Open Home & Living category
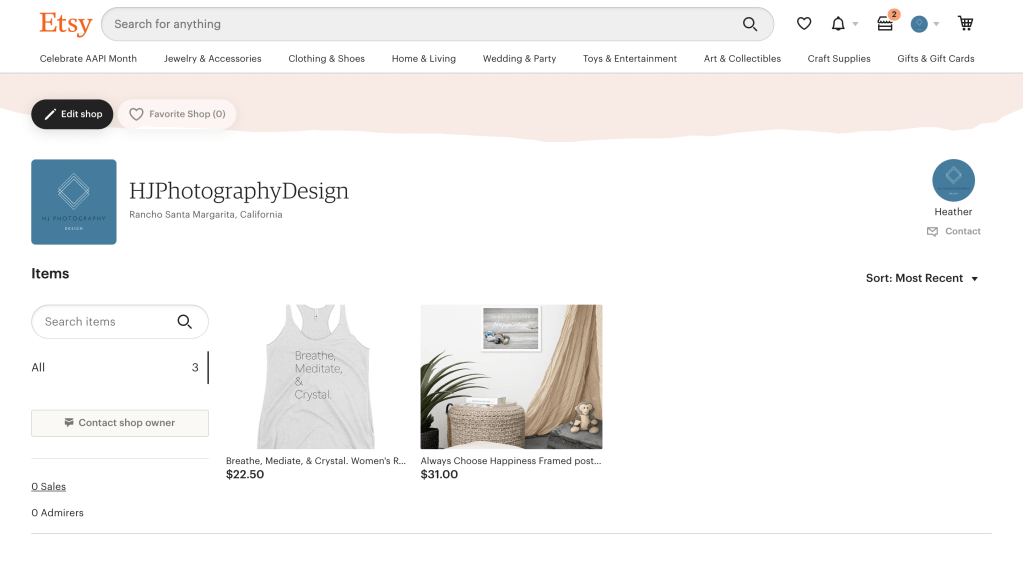 (x=423, y=59)
